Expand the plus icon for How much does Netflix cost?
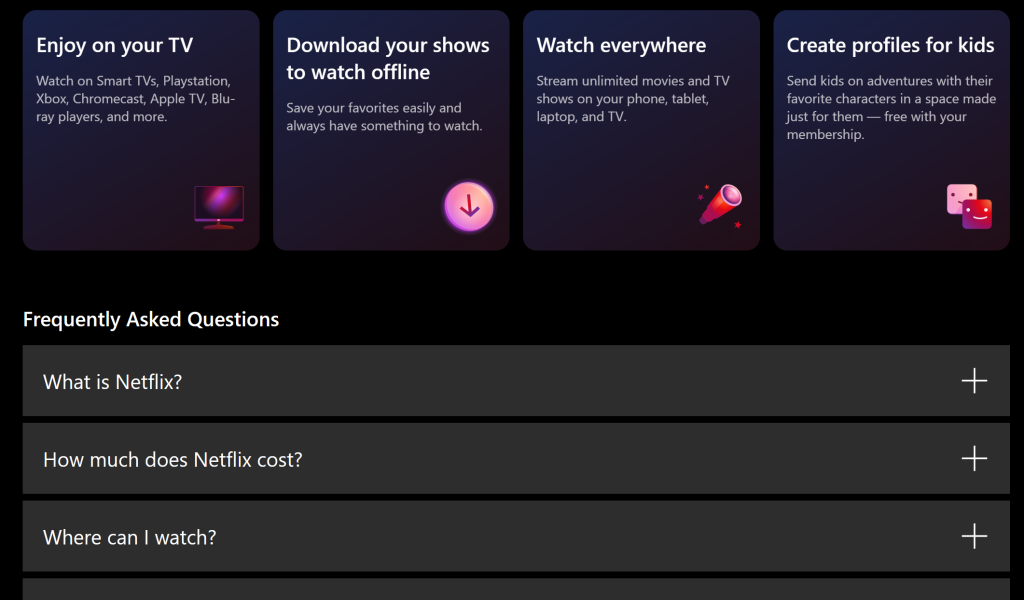This screenshot has width=1024, height=600. click(974, 458)
